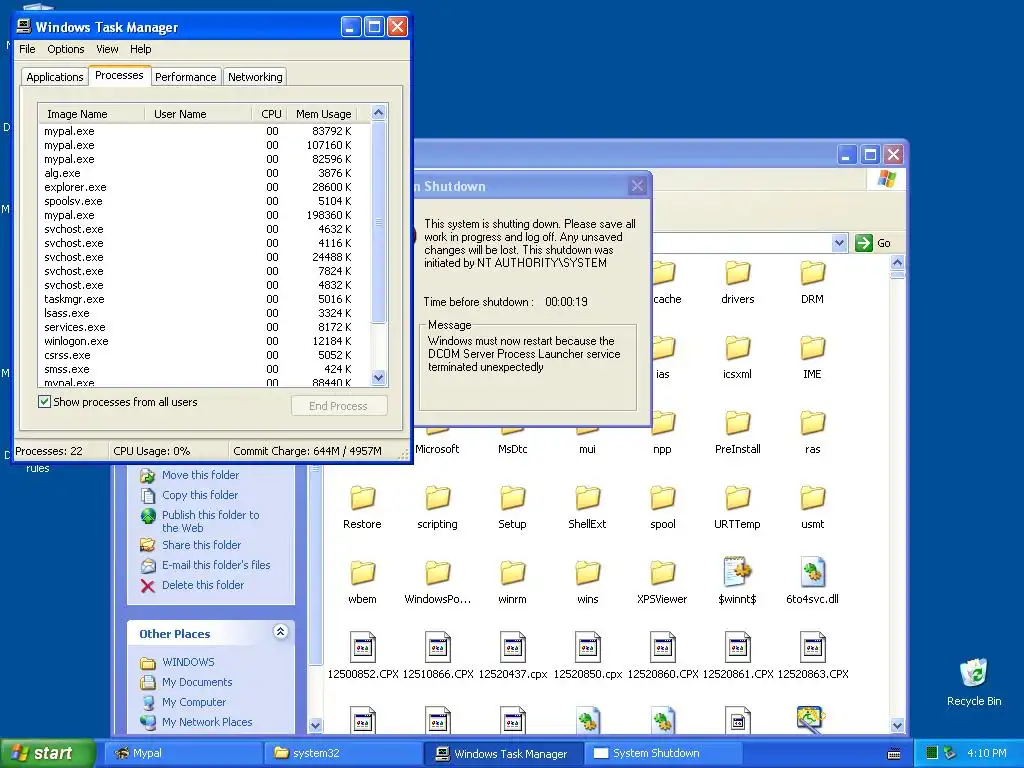Open the drivers folder icon
Viewport: 1024px width, 768px height.
[x=737, y=273]
